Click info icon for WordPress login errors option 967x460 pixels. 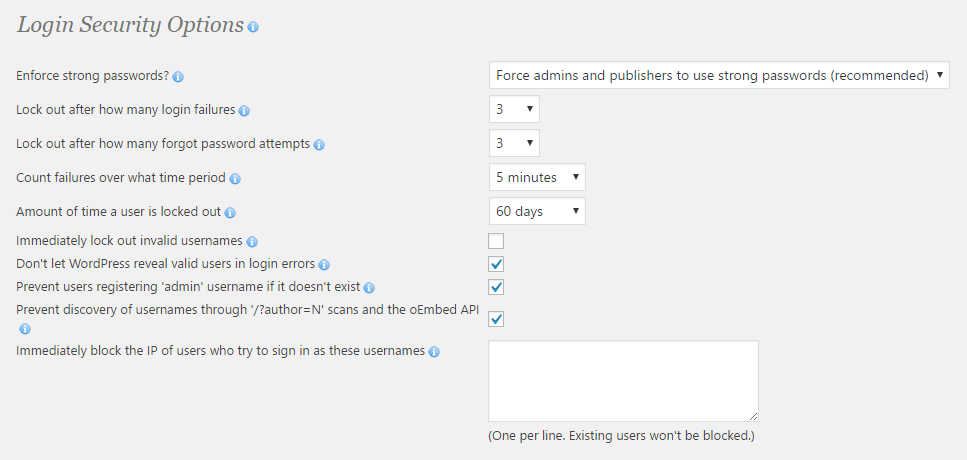(323, 265)
